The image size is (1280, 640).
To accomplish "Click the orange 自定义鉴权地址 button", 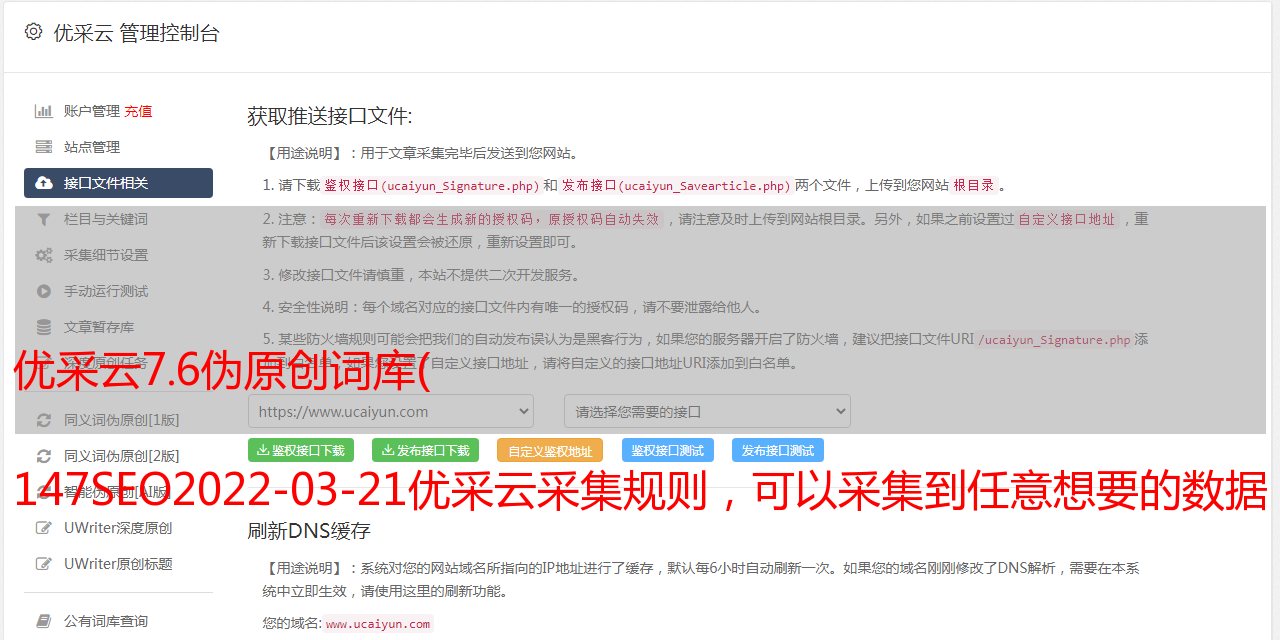I will [550, 450].
